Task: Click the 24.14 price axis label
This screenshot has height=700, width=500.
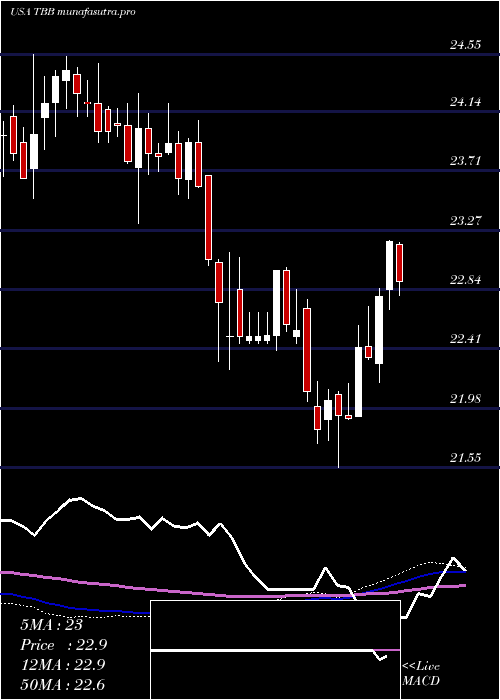Action: click(x=466, y=102)
